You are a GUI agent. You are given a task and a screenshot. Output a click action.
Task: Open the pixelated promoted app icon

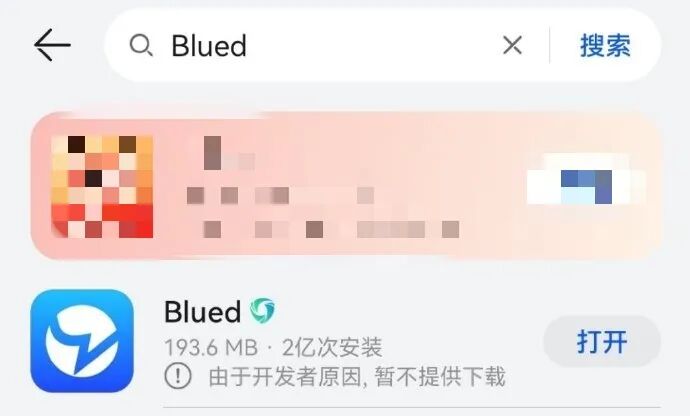pos(102,187)
